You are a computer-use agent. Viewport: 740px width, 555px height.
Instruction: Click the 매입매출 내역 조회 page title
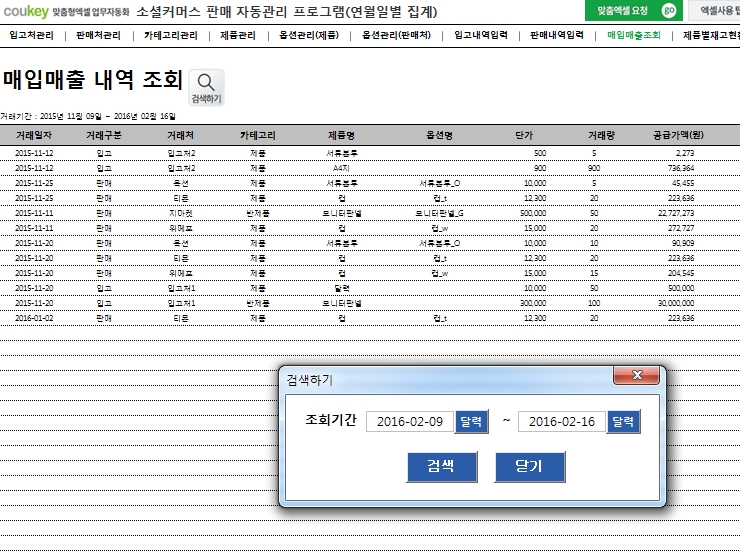92,79
